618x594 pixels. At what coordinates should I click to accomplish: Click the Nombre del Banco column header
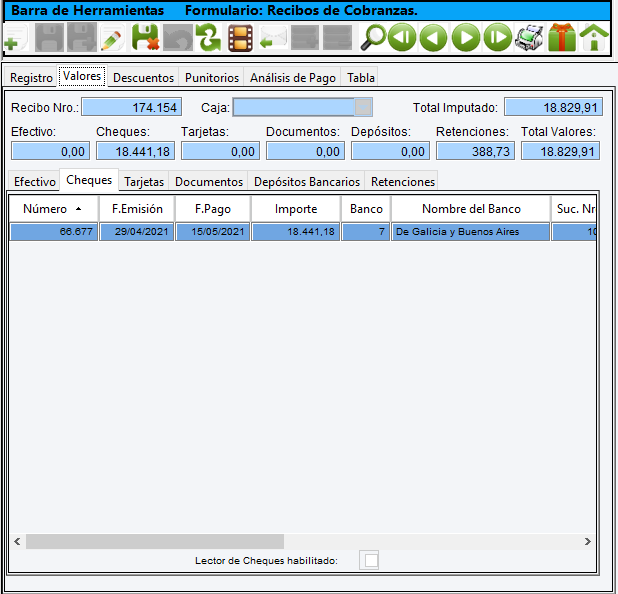(x=471, y=209)
